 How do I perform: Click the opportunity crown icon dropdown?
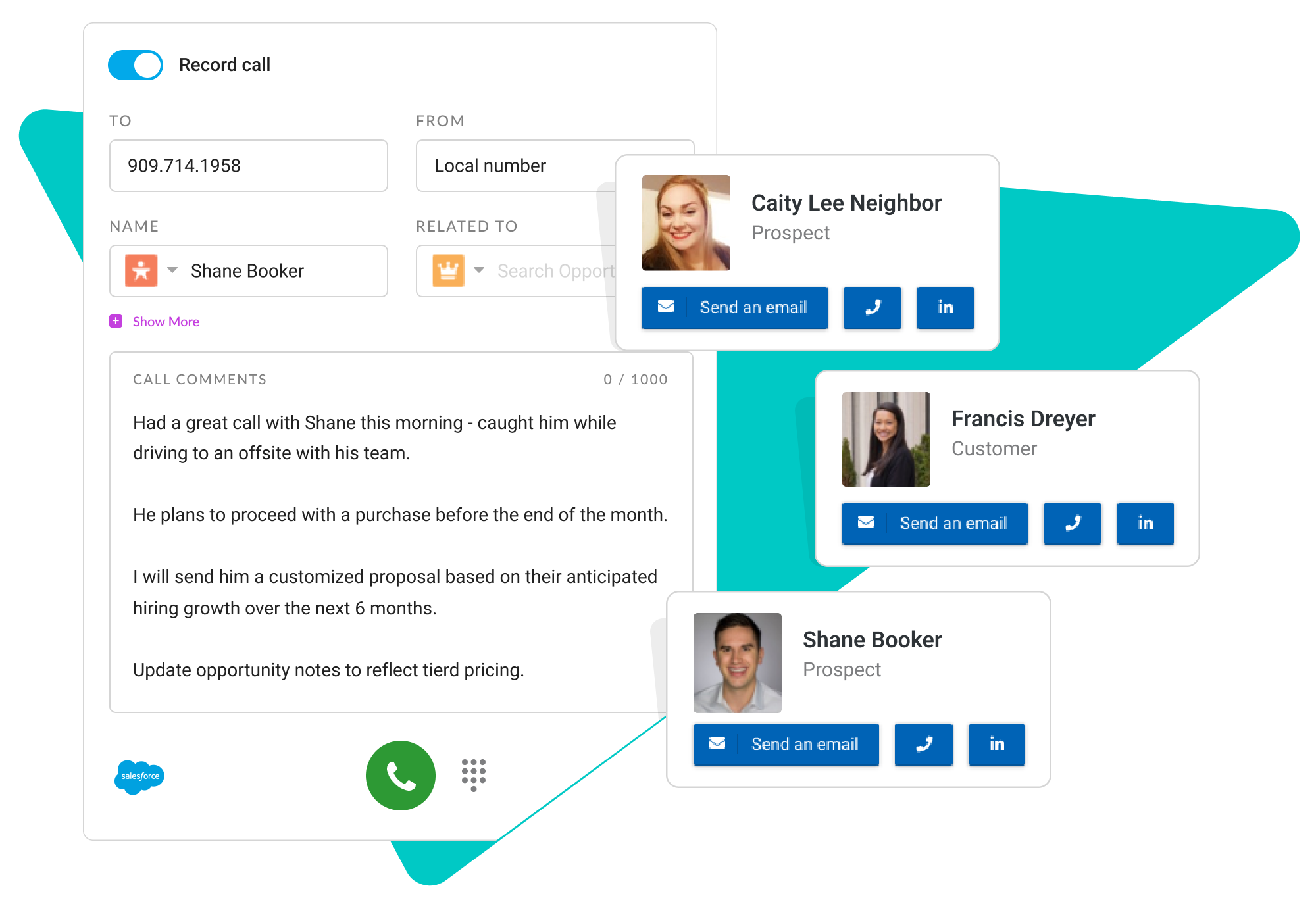point(480,270)
